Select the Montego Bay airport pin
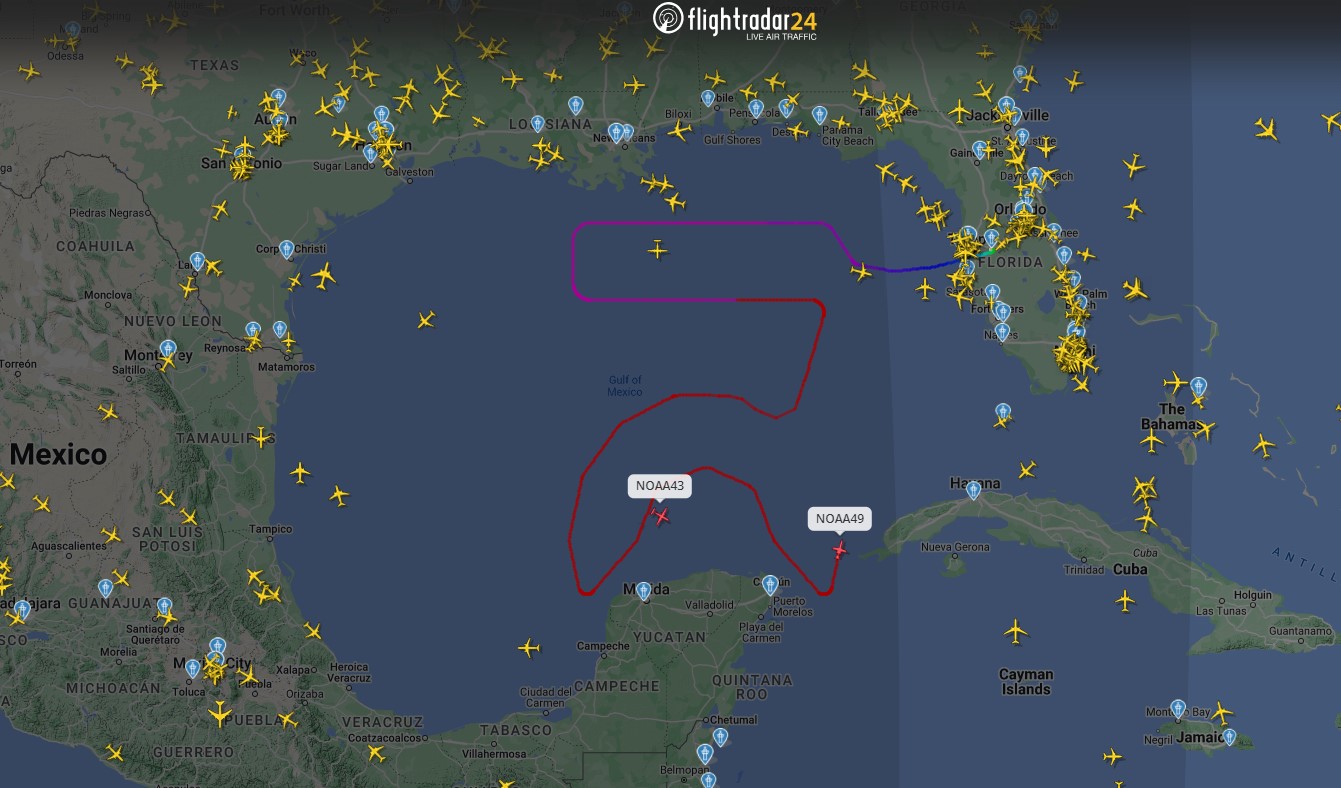The height and width of the screenshot is (788, 1341). (x=1179, y=709)
